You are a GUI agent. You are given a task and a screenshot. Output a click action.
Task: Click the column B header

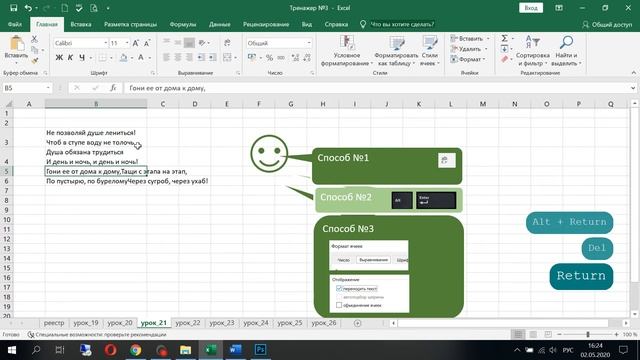tap(96, 104)
